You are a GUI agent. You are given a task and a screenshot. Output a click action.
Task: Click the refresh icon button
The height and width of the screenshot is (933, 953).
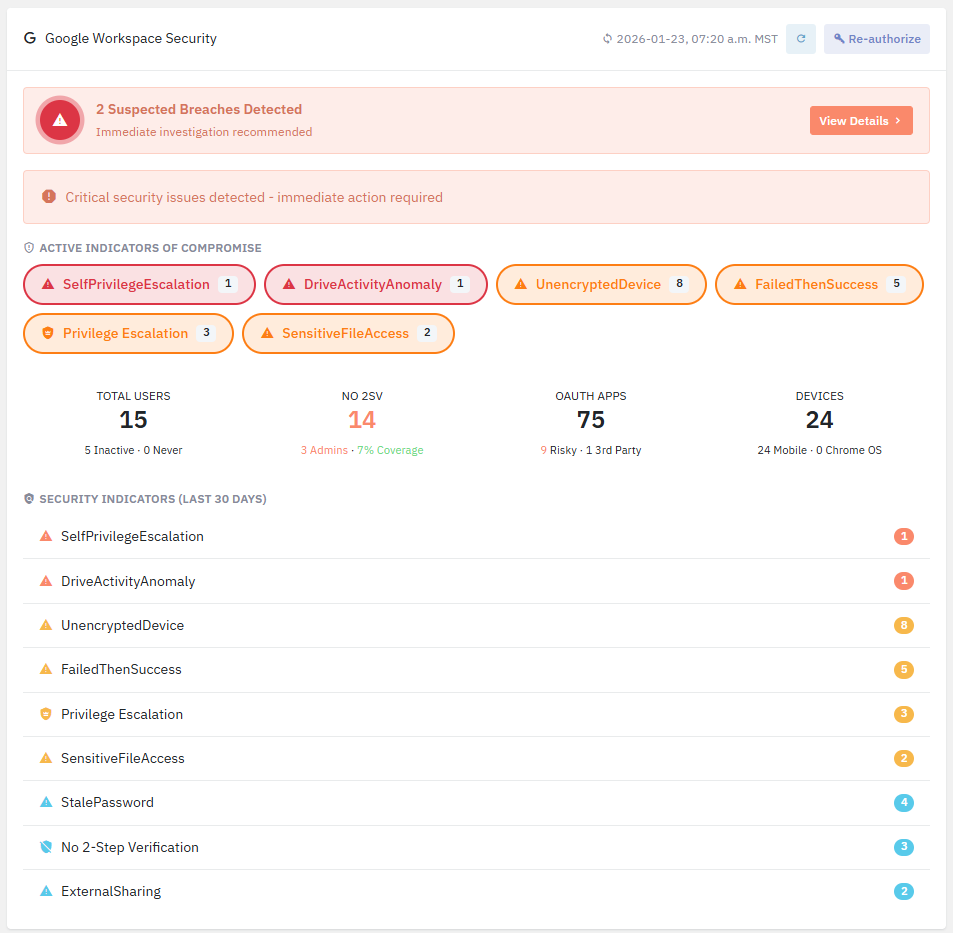(800, 39)
